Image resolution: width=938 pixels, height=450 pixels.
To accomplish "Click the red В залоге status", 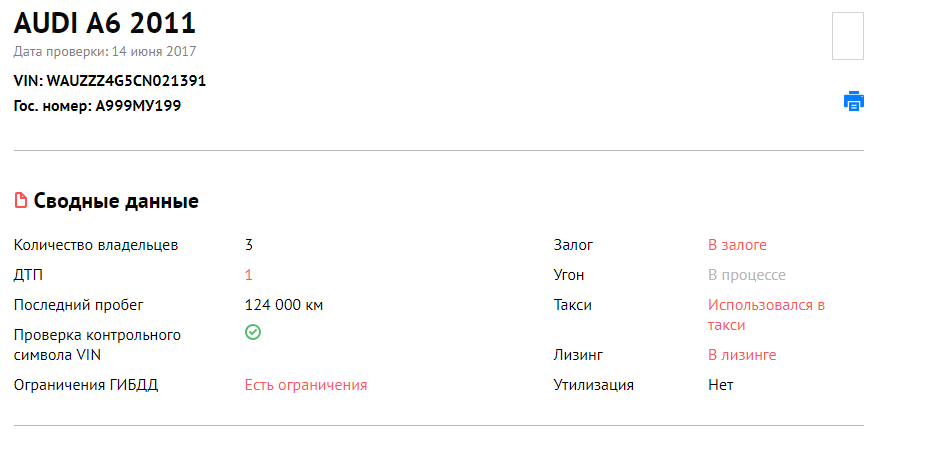I will (x=737, y=245).
